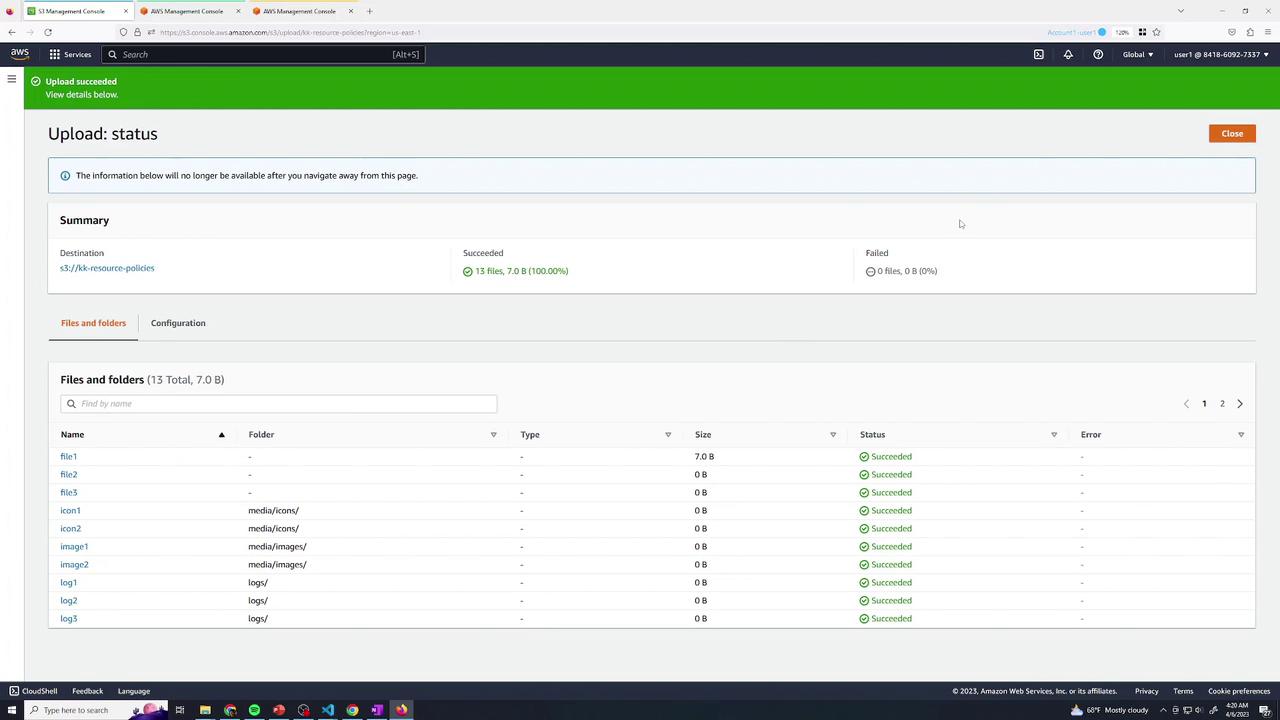Image resolution: width=1280 pixels, height=720 pixels.
Task: Switch to the Configuration tab
Action: 178,323
